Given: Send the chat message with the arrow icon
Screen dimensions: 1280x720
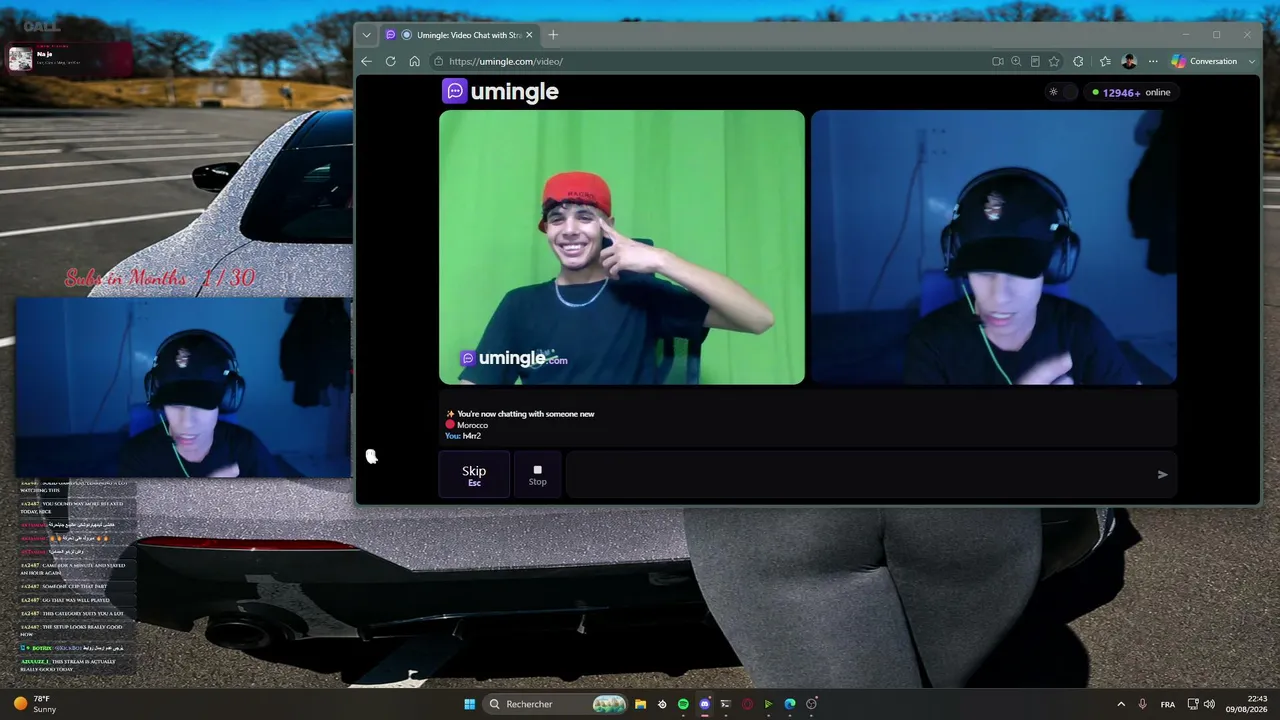Looking at the screenshot, I should (1162, 475).
